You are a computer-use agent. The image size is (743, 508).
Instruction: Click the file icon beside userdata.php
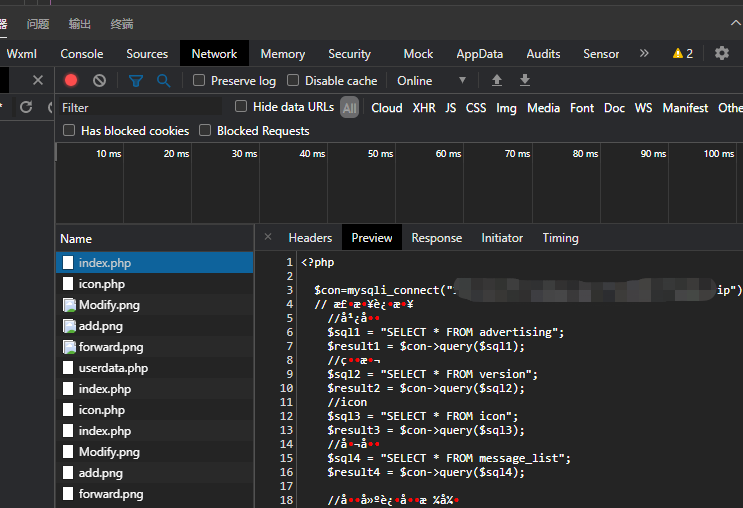[68, 368]
